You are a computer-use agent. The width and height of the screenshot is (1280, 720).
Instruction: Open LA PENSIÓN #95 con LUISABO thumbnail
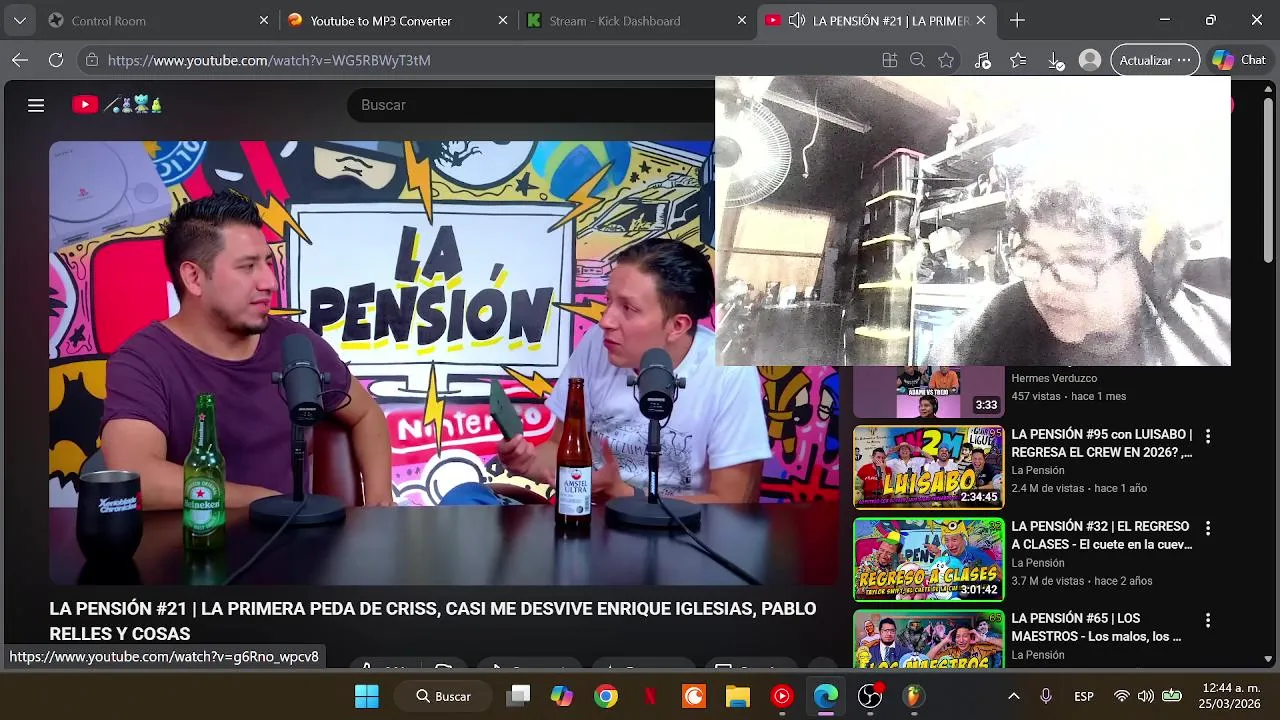(928, 467)
